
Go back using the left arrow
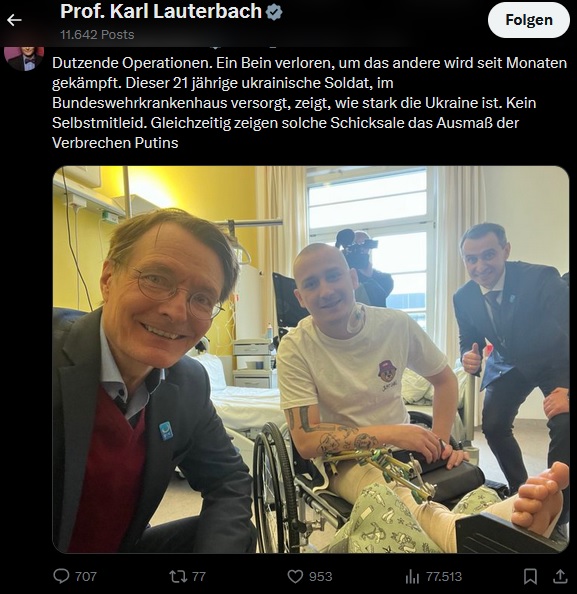[x=14, y=20]
